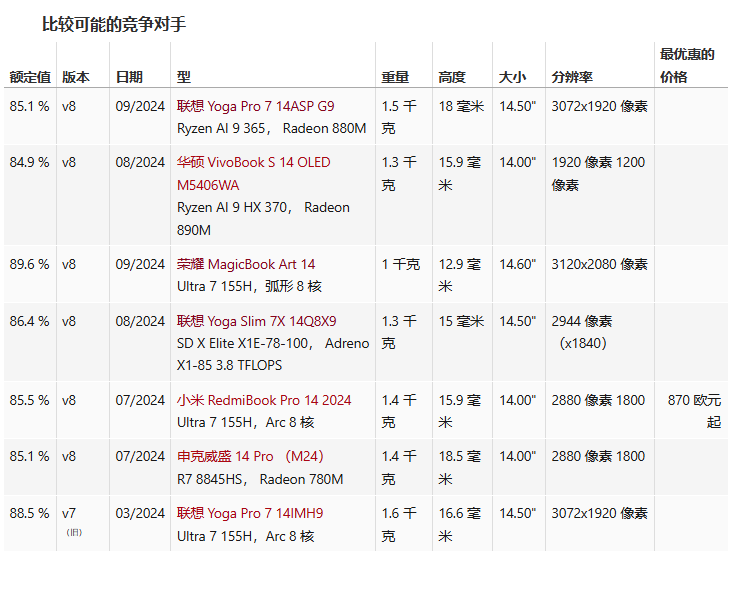Click the 版本 column header
The width and height of the screenshot is (736, 603).
click(x=76, y=77)
